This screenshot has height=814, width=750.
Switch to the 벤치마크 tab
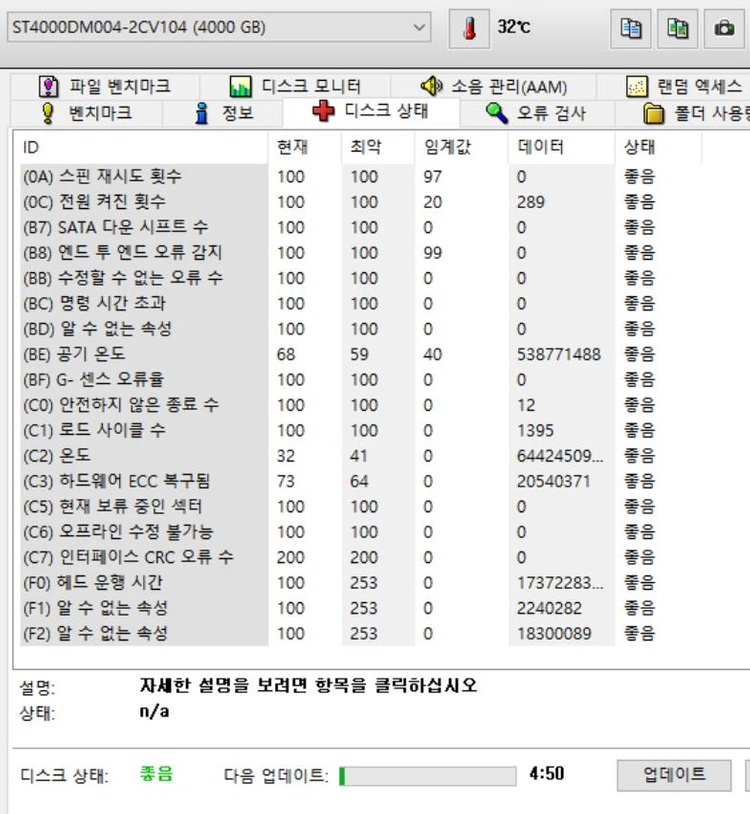[86, 113]
